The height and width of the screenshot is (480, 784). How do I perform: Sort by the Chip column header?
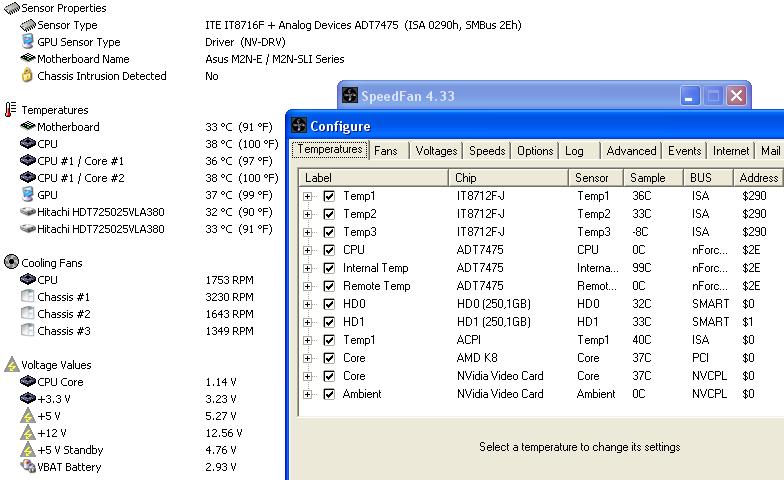(508, 178)
